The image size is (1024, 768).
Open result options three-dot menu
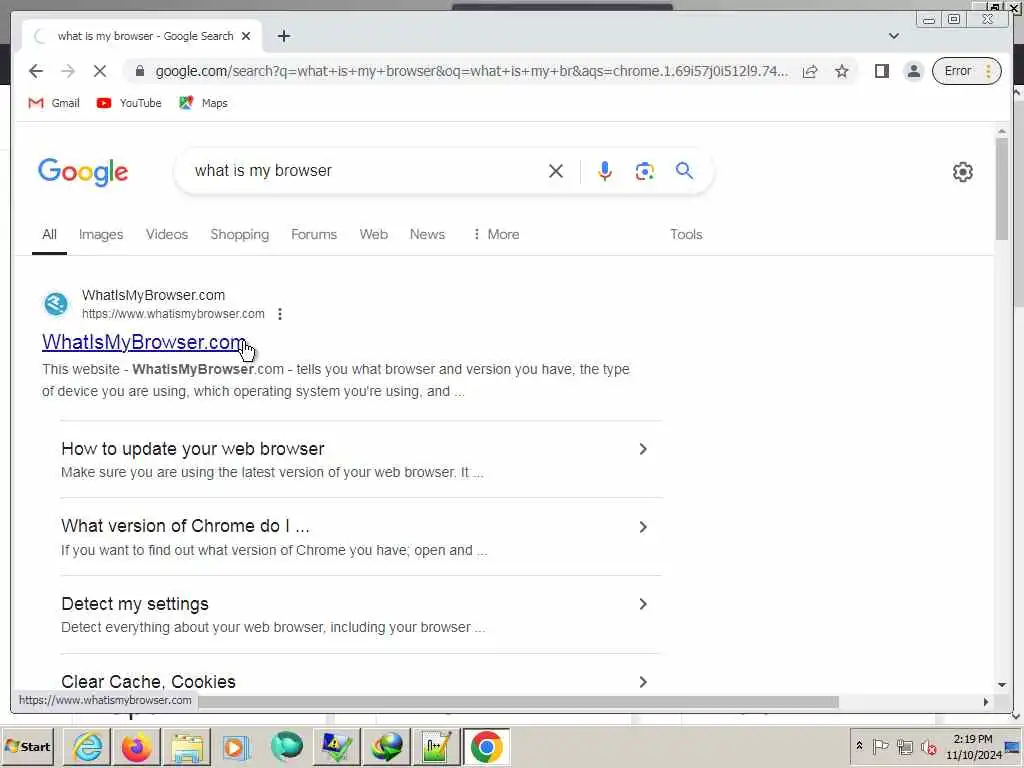pyautogui.click(x=280, y=314)
